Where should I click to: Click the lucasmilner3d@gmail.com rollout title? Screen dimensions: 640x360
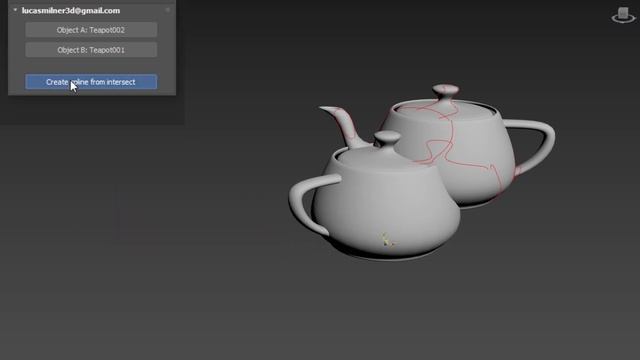click(x=71, y=11)
